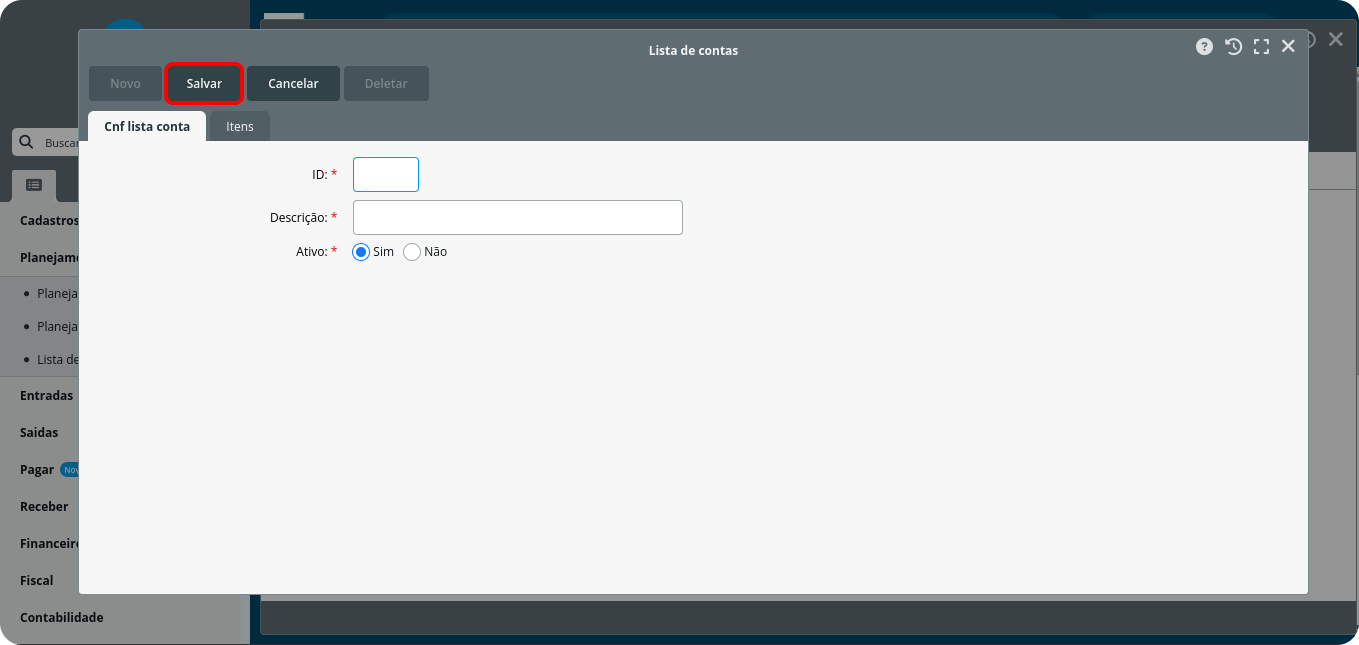Open Pagar menu in sidebar
This screenshot has height=645, width=1359.
coord(37,469)
